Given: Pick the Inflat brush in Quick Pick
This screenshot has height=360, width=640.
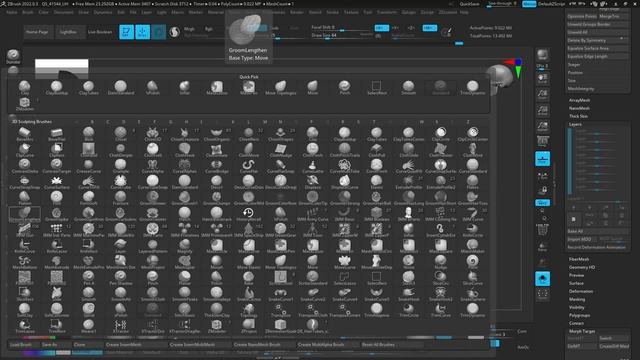Looking at the screenshot, I should click(x=184, y=87).
